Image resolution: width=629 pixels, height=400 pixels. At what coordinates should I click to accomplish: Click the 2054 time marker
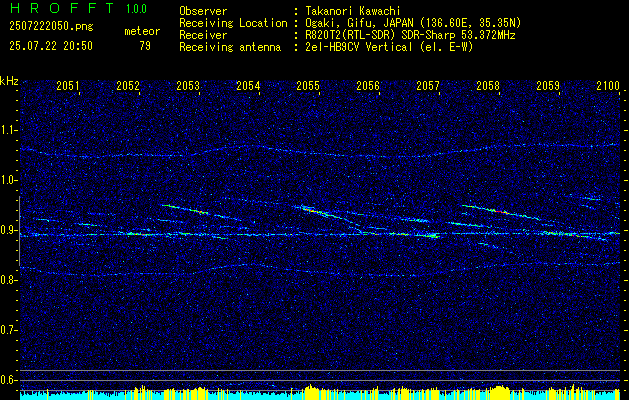tap(248, 86)
